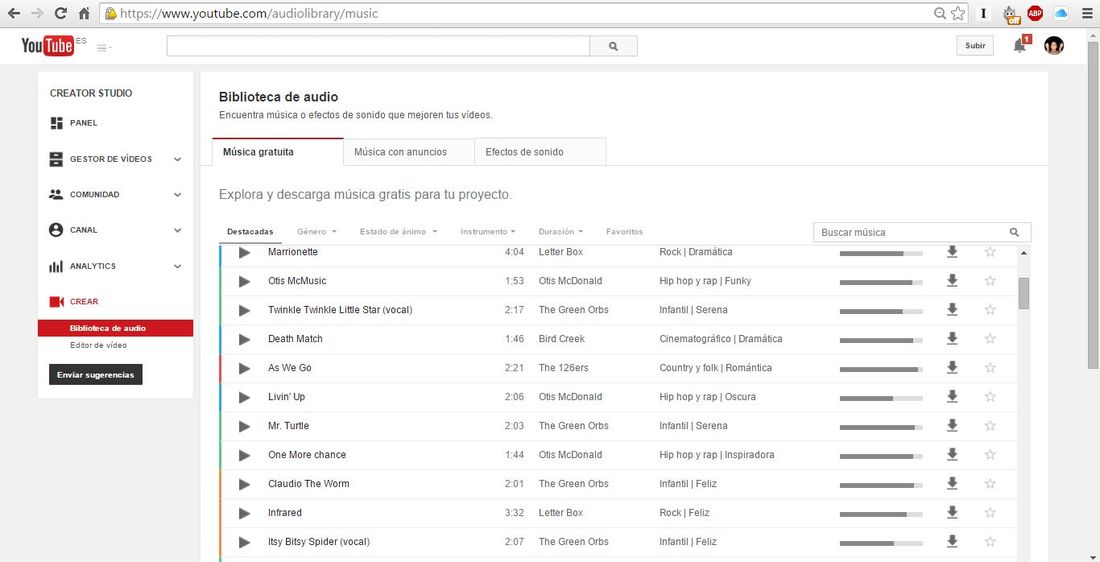Open the notifications bell
This screenshot has width=1100, height=562.
(x=1019, y=46)
